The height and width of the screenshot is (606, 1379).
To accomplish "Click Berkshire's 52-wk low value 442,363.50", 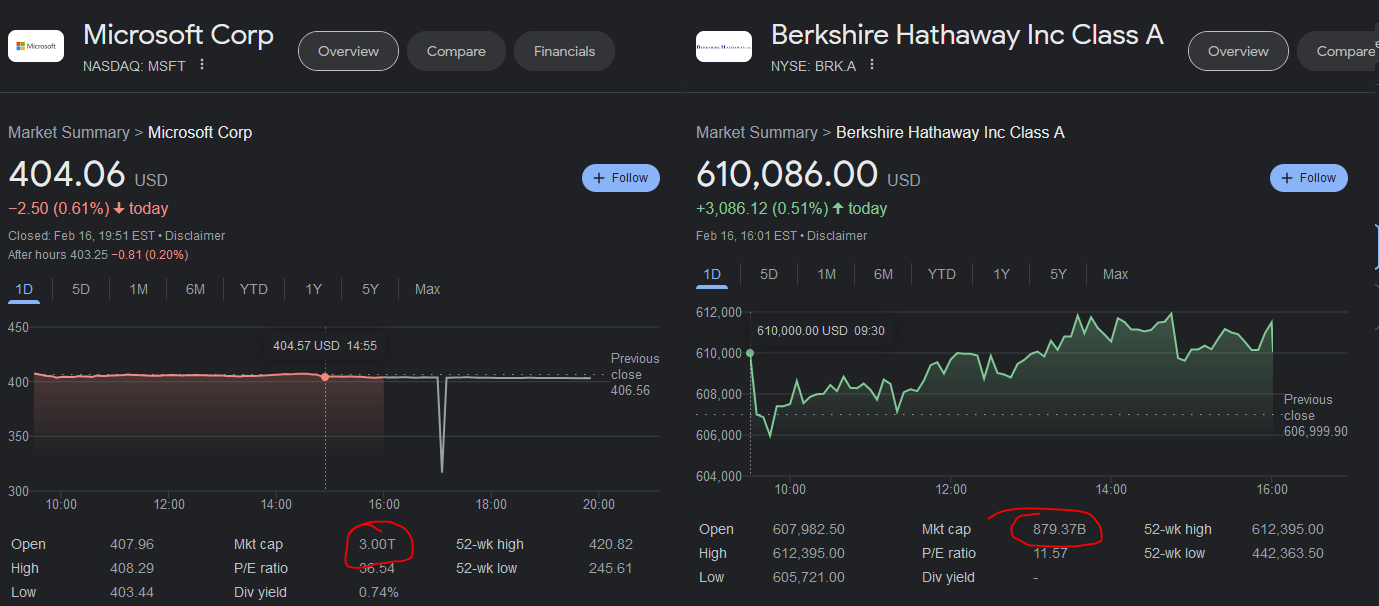I will [1288, 554].
